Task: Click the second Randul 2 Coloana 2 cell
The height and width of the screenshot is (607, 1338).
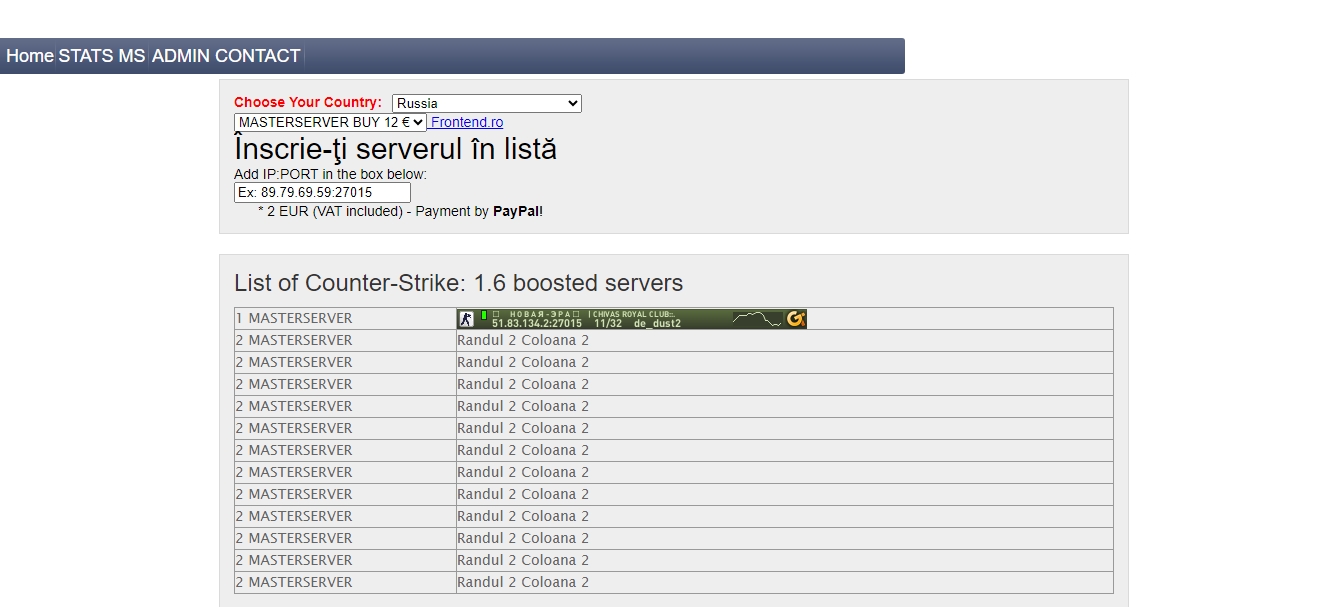Action: 522,362
